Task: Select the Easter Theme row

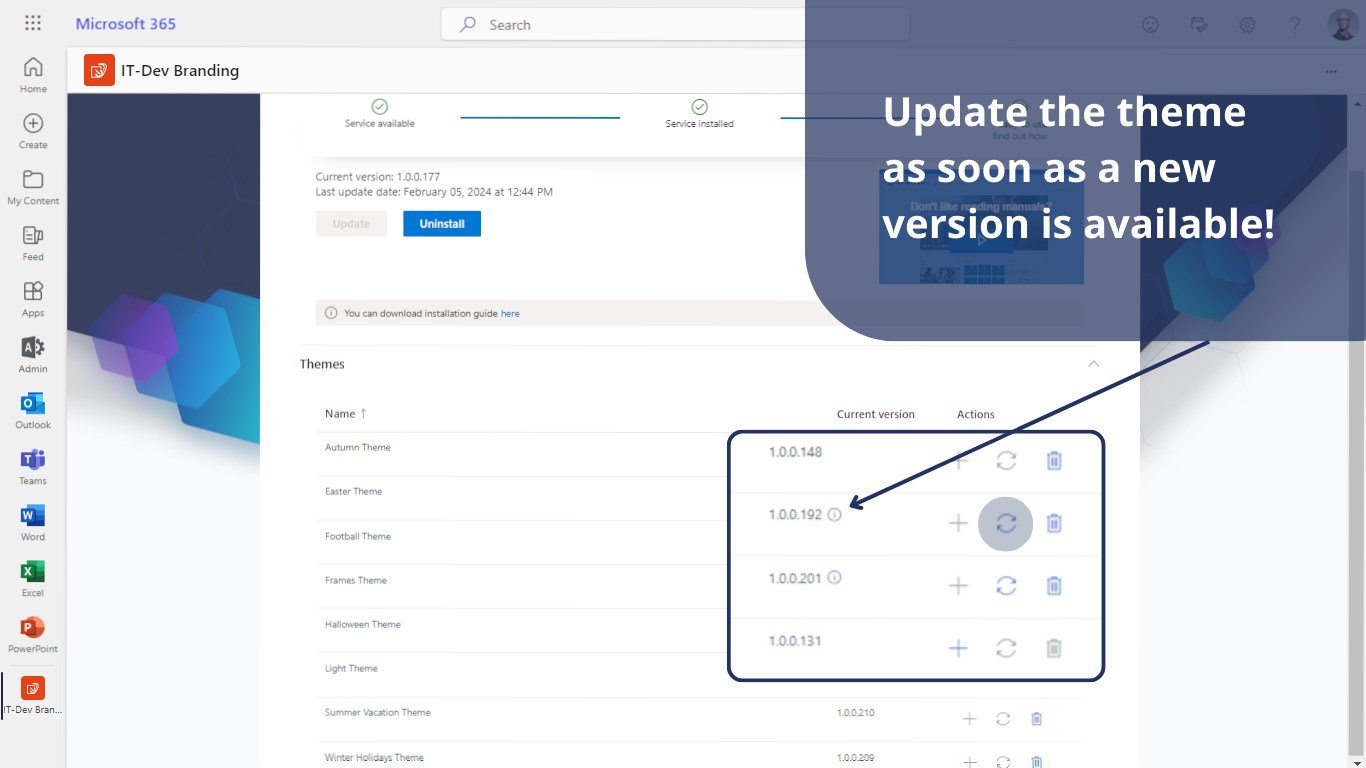Action: [700, 499]
